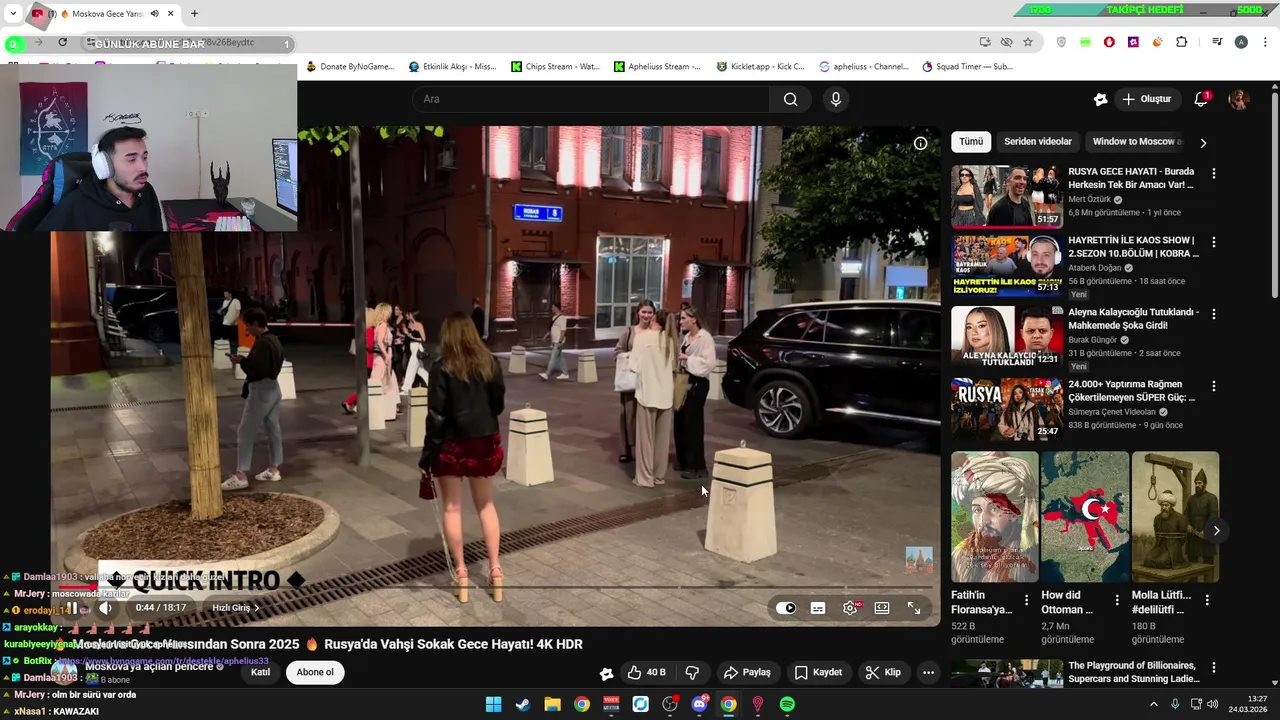Open options for HAYRETTİN İLE KAOS video
The height and width of the screenshot is (720, 1280).
[1214, 242]
